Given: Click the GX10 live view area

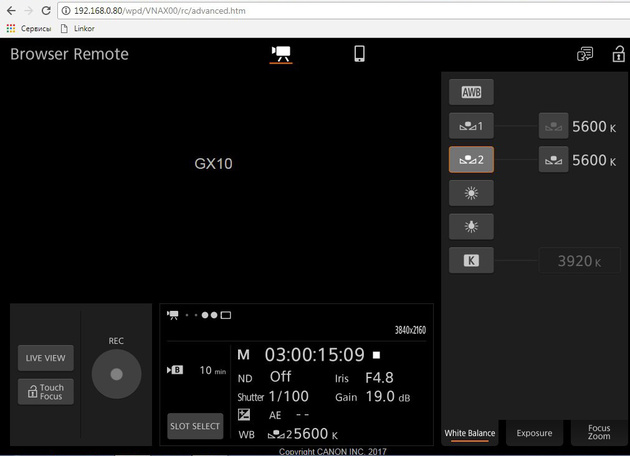Looking at the screenshot, I should 213,164.
